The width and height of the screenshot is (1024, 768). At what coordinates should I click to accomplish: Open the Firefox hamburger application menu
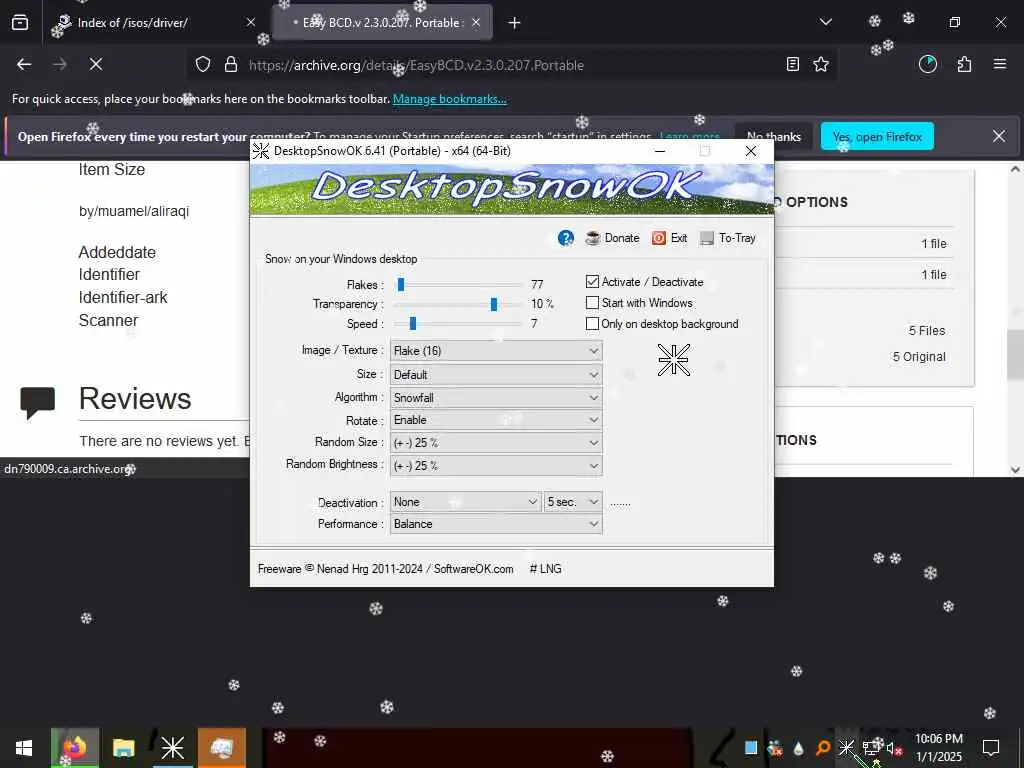point(1000,64)
